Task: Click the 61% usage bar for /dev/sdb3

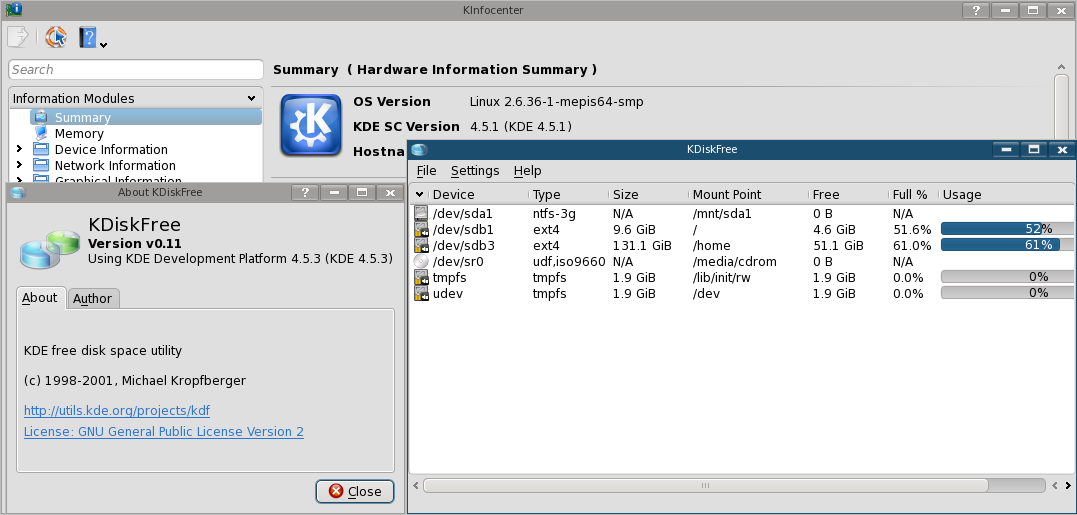Action: pos(1007,245)
